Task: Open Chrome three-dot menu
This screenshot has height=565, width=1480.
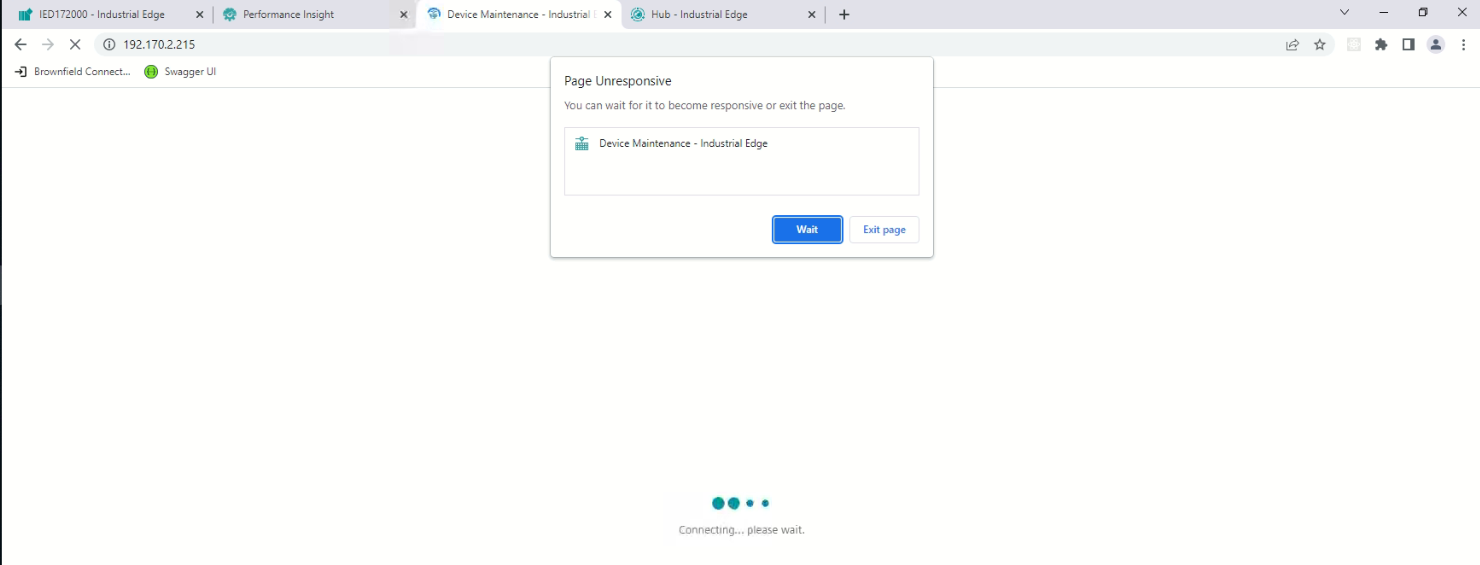Action: coord(1464,45)
